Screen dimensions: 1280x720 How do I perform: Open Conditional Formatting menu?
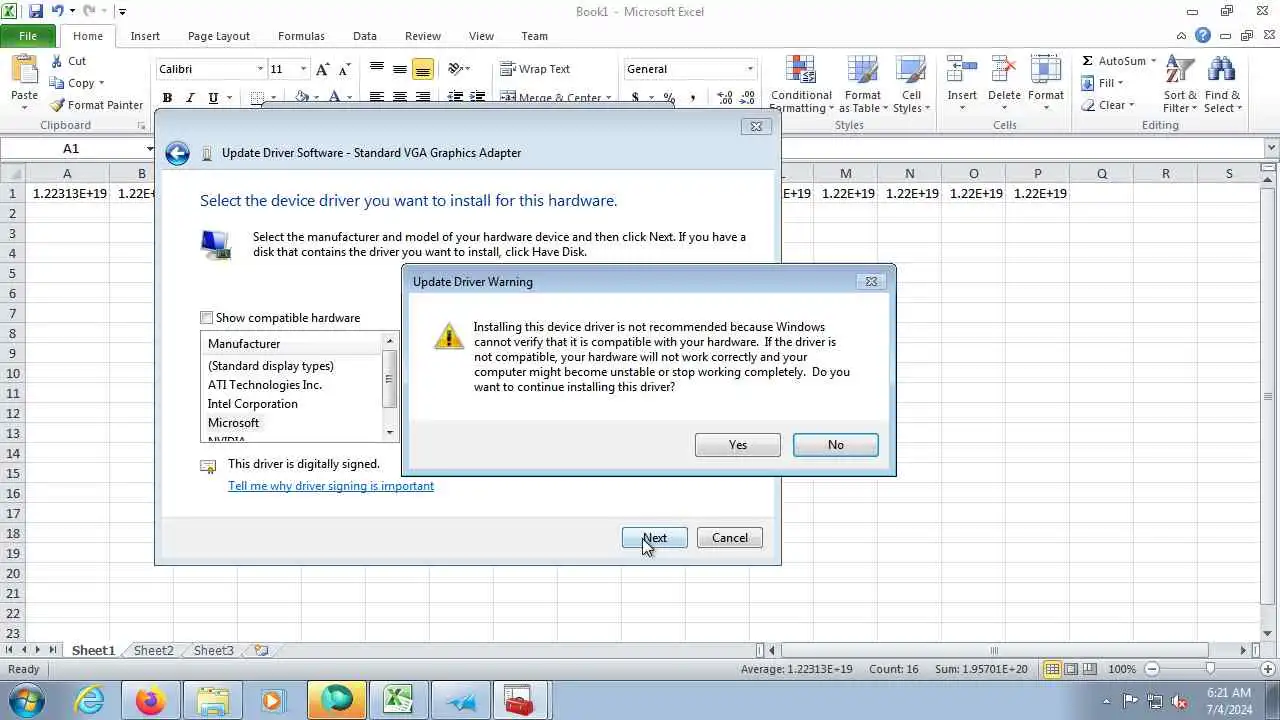[801, 85]
